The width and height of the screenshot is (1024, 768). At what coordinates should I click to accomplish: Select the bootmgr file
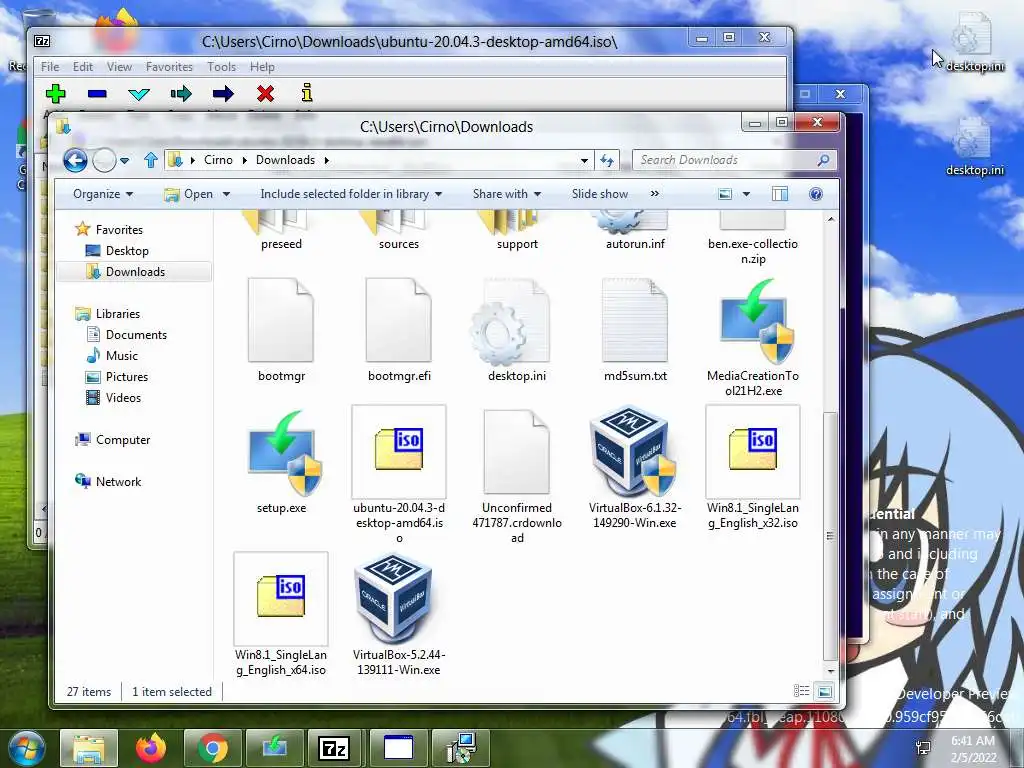[281, 330]
